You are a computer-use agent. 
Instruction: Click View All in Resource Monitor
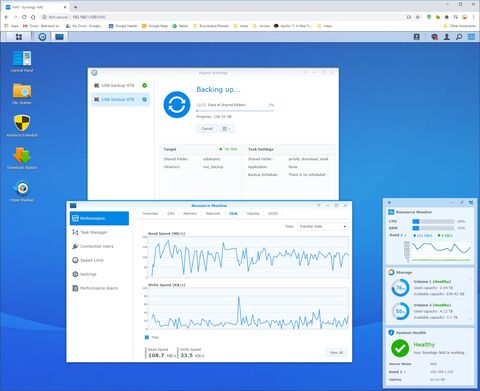[x=336, y=353]
